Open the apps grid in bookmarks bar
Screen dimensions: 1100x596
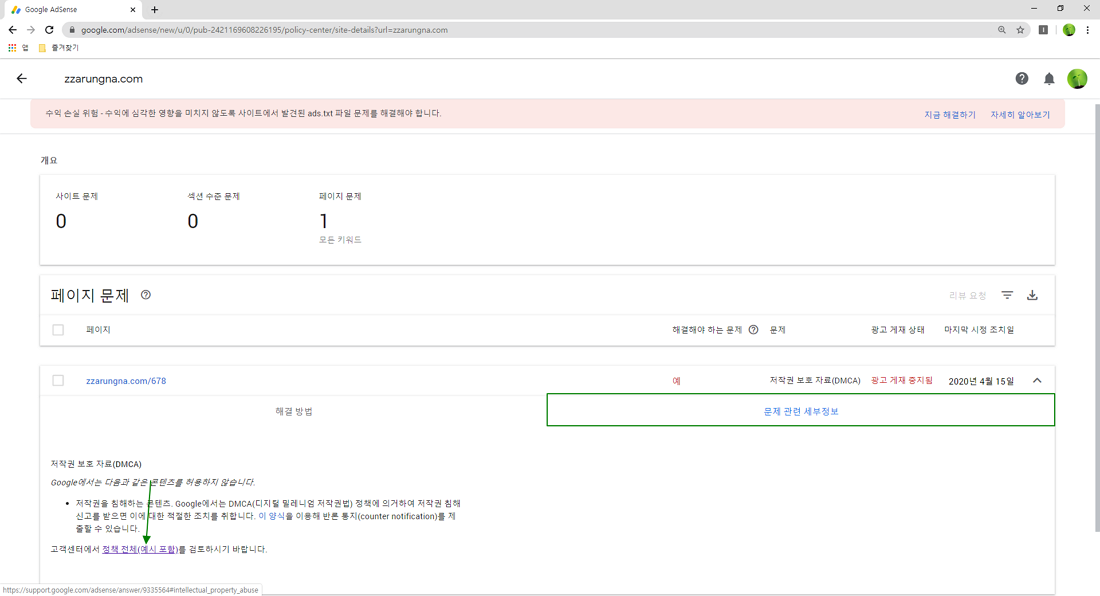(x=12, y=48)
